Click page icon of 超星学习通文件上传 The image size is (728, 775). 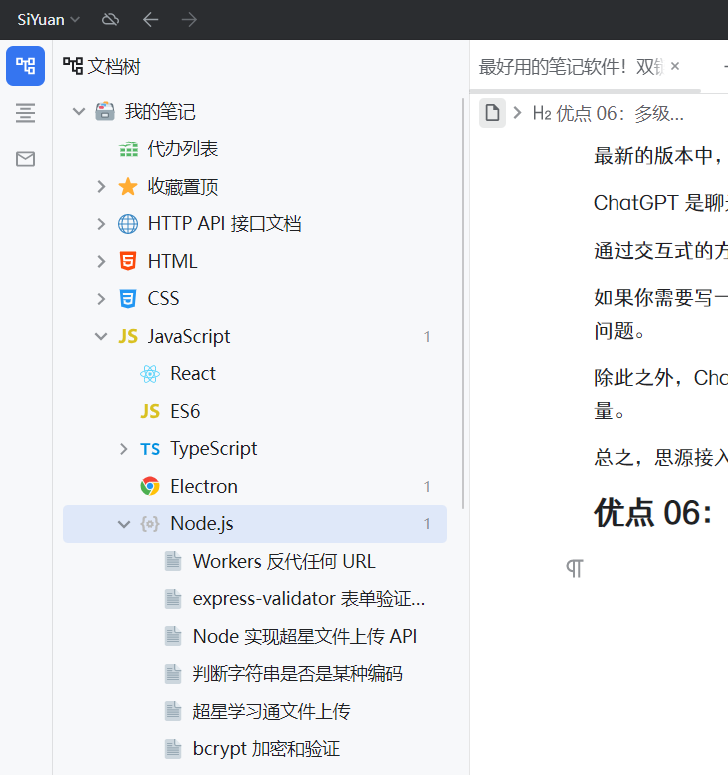coord(173,711)
